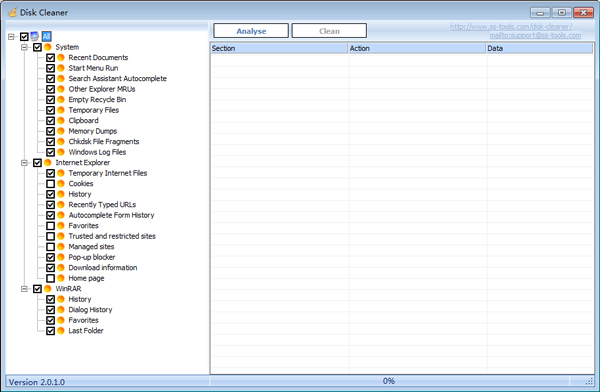The width and height of the screenshot is (600, 392).
Task: Select the Windows Log Files item
Action: click(x=97, y=152)
